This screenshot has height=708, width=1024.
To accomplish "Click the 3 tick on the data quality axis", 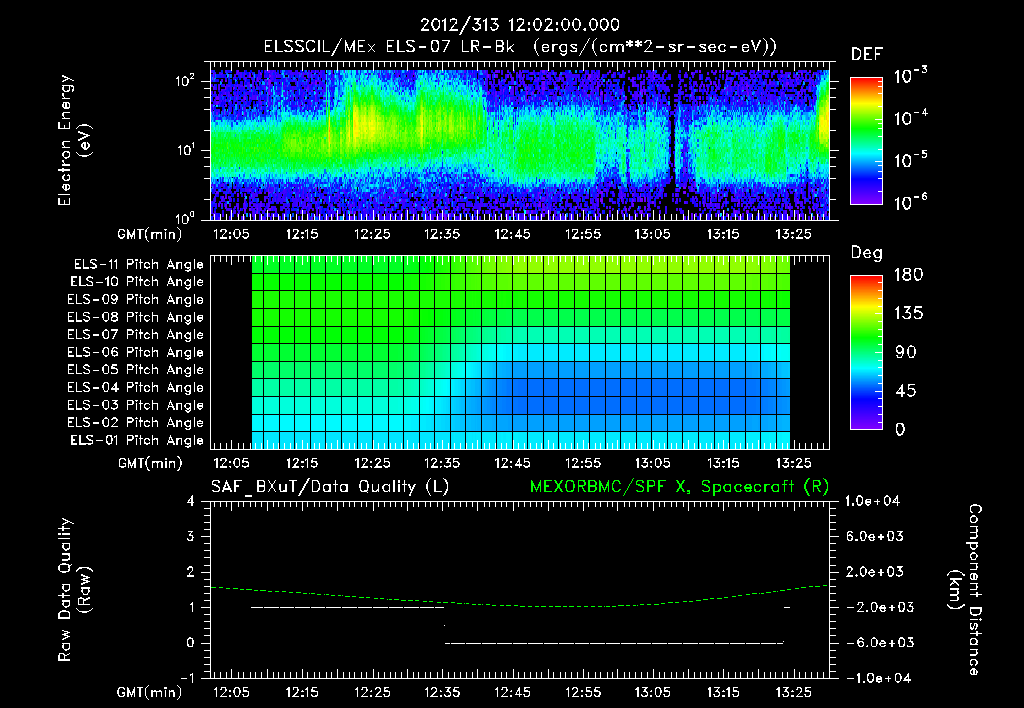I will coord(190,536).
